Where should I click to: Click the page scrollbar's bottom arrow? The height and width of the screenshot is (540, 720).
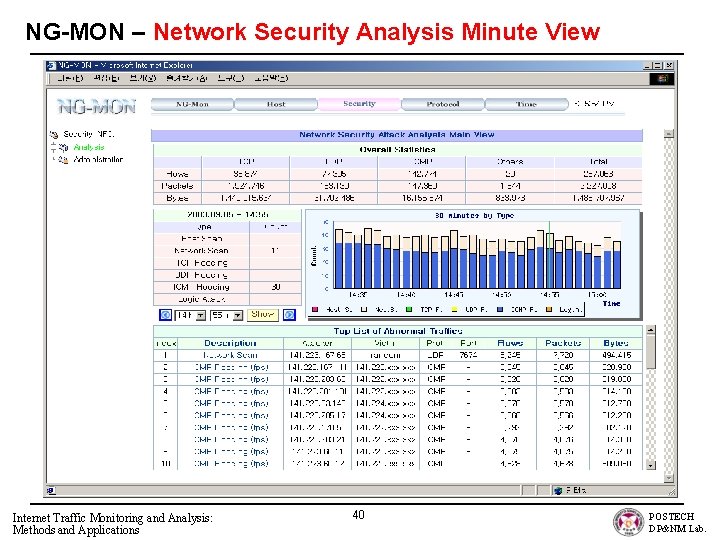tap(669, 478)
